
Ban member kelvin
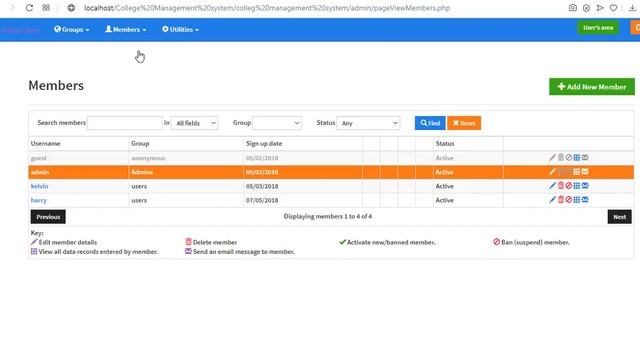click(x=569, y=186)
